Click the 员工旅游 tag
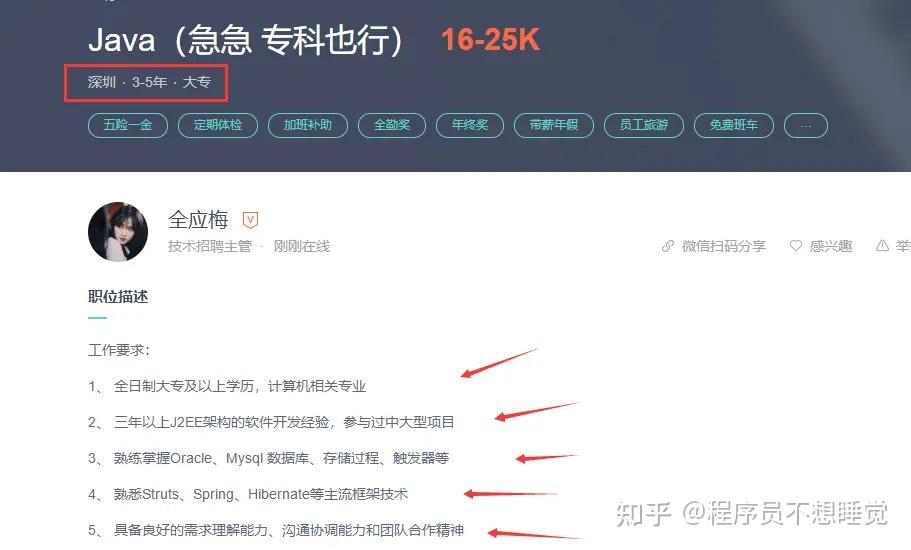This screenshot has height=550, width=911. point(644,125)
